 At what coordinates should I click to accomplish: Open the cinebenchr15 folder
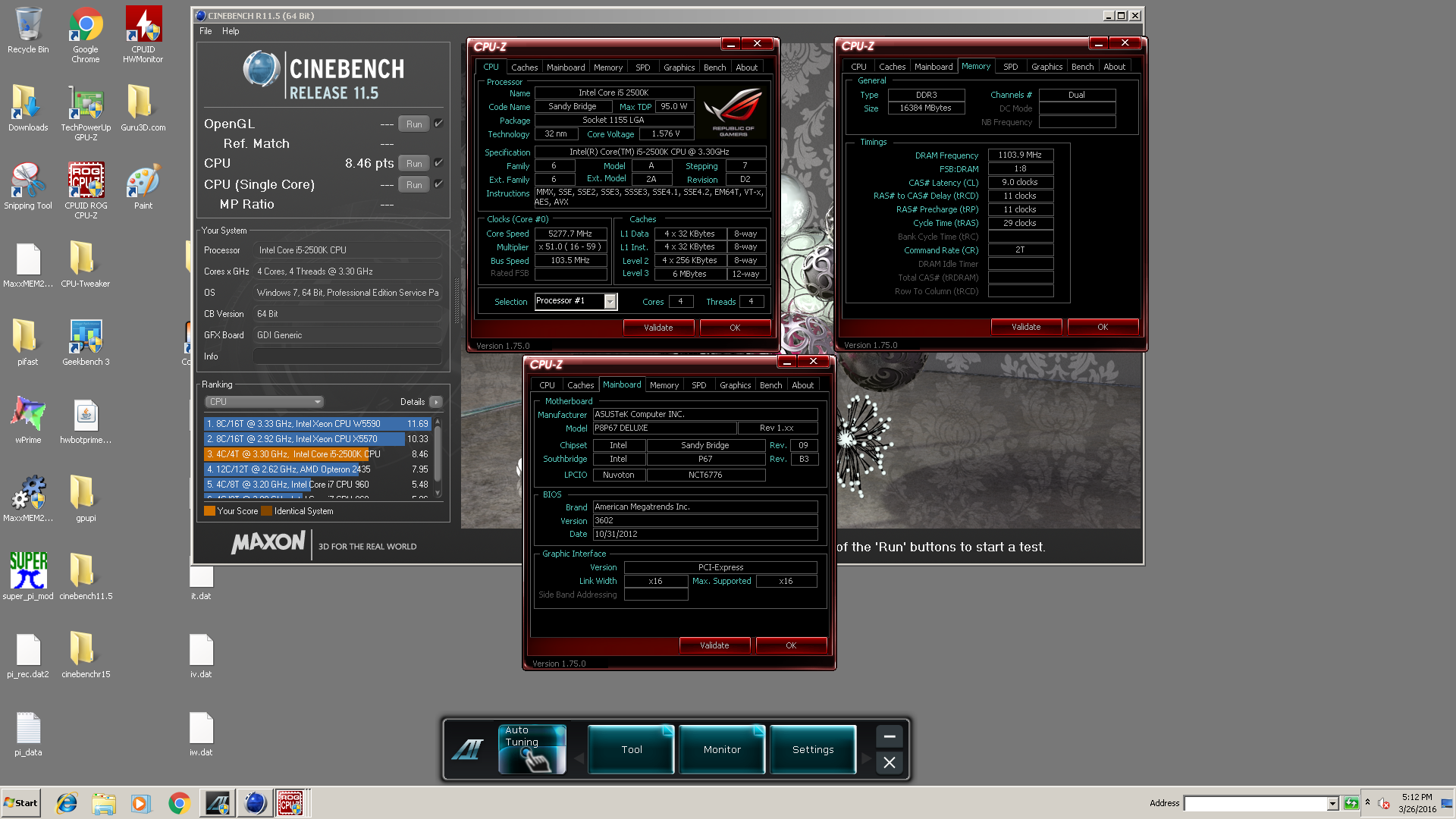coord(86,655)
